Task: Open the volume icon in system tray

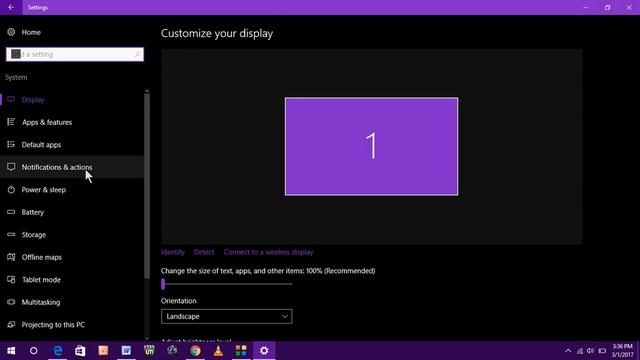Action: (x=591, y=351)
